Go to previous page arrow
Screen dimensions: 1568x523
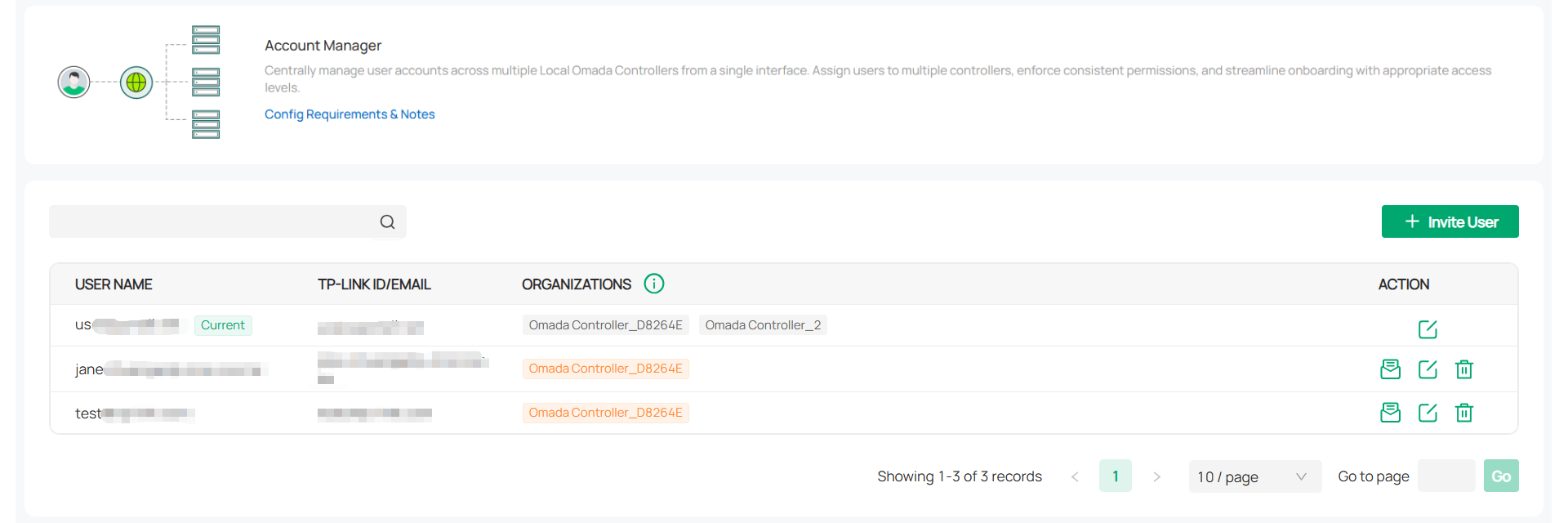[1075, 476]
